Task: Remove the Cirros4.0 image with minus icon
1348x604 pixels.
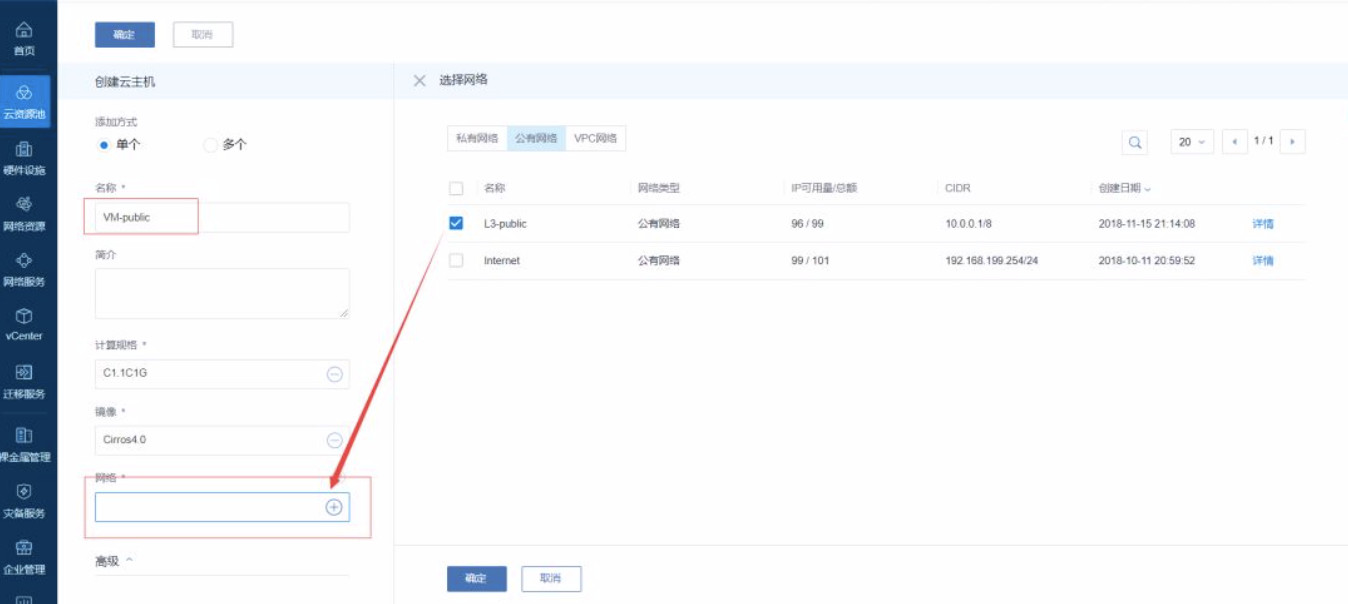Action: point(335,440)
